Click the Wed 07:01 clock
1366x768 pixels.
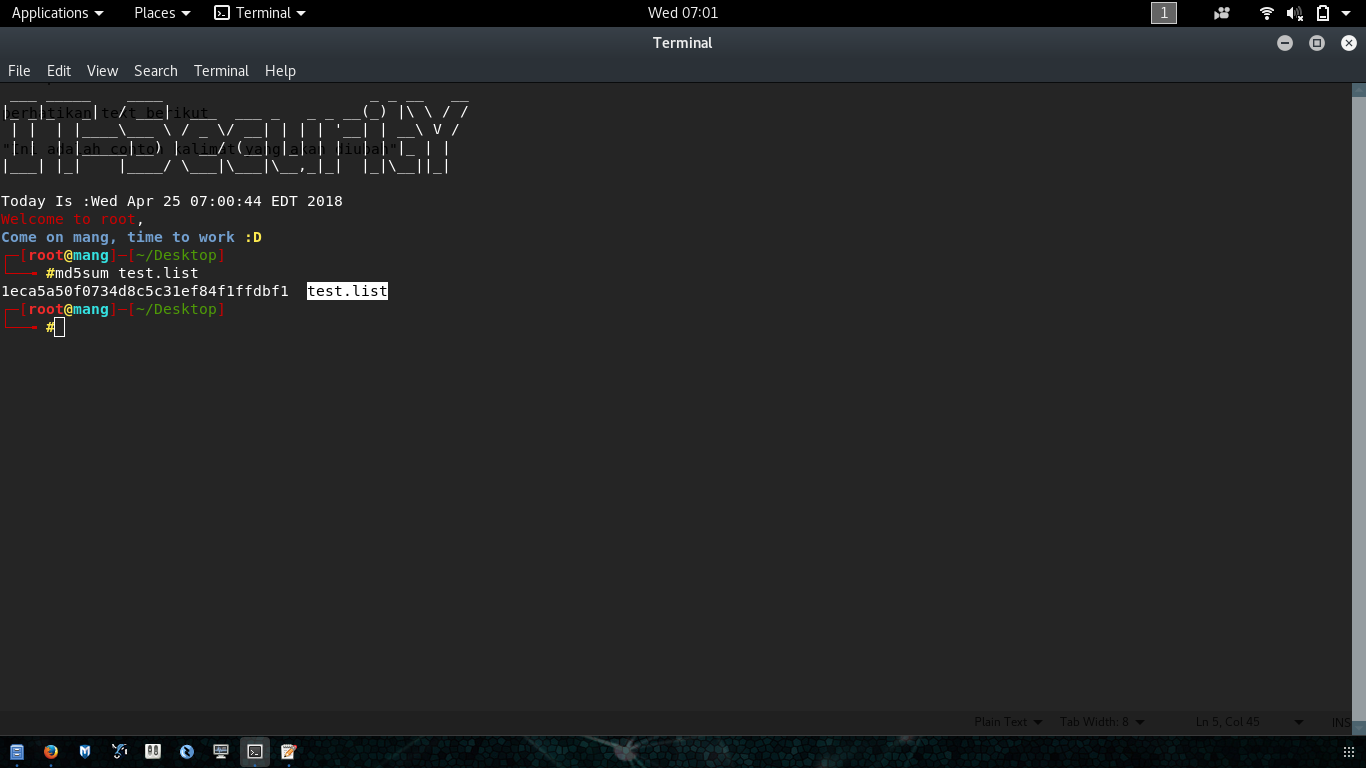tap(682, 13)
